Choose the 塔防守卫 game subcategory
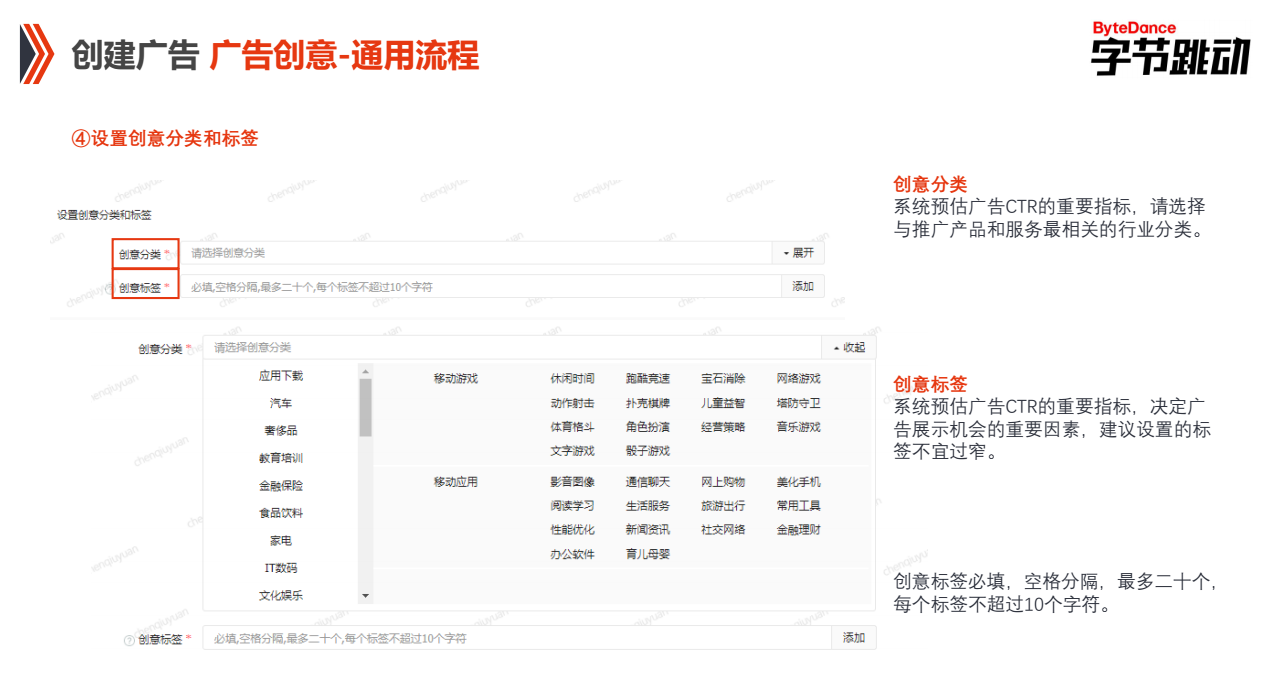This screenshot has height=697, width=1271. click(799, 403)
